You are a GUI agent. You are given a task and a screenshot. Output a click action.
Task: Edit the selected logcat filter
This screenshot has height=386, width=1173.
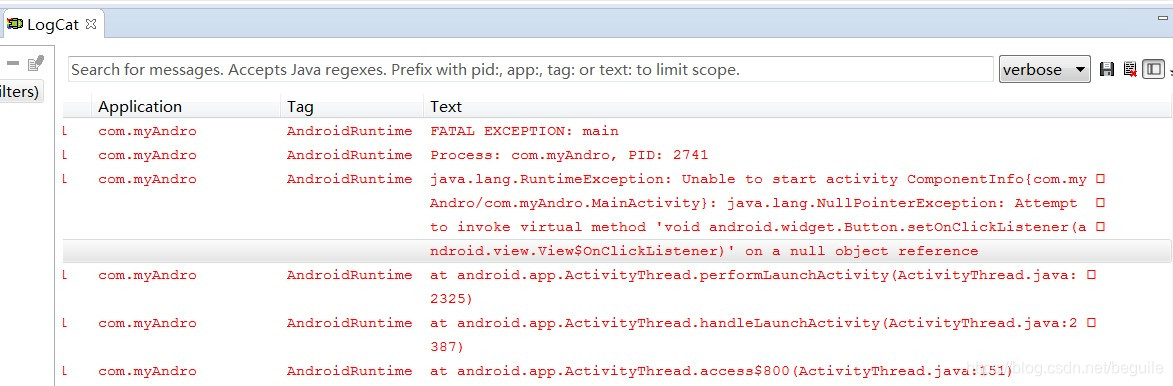35,64
